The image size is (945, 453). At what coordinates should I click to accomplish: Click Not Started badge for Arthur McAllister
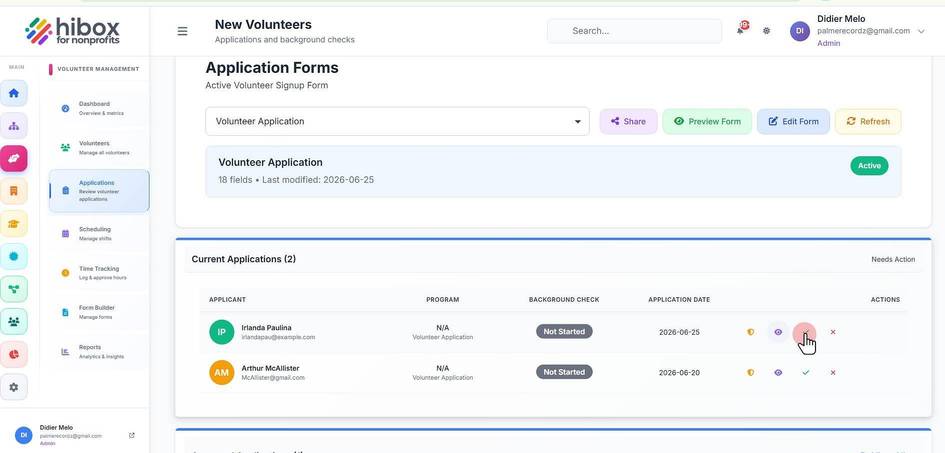(564, 372)
